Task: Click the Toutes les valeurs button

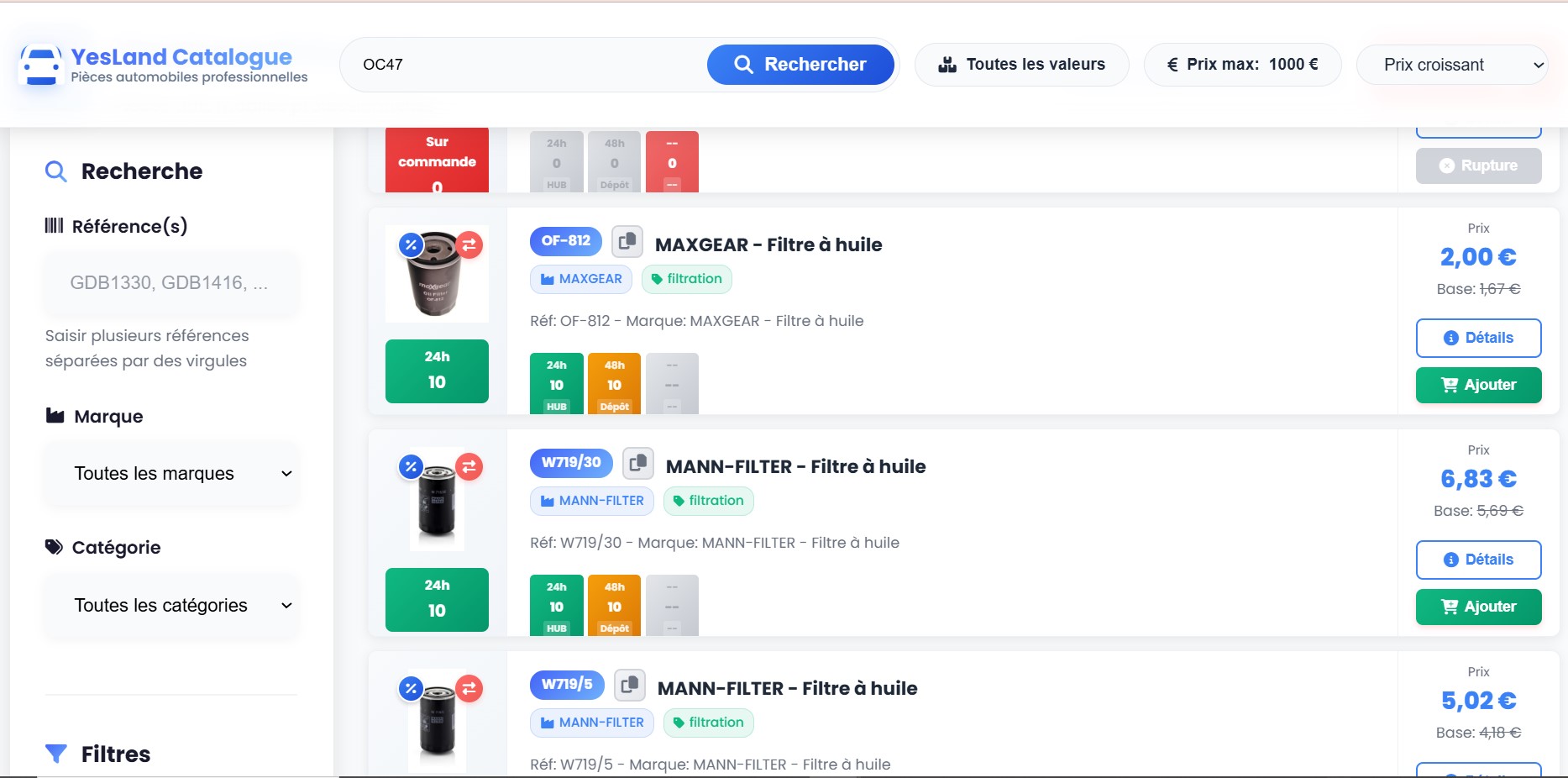Action: (1021, 65)
